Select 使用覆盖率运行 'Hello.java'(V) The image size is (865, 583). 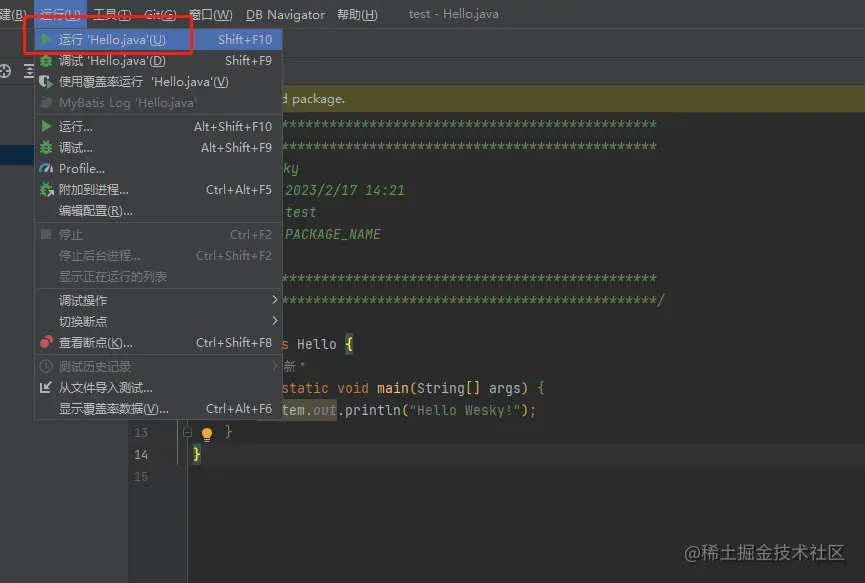coord(158,82)
